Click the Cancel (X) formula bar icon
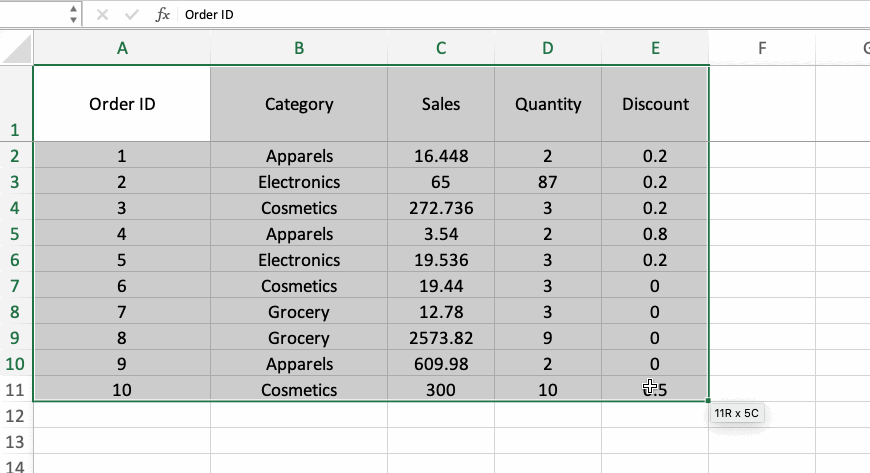870x473 pixels. tap(104, 15)
